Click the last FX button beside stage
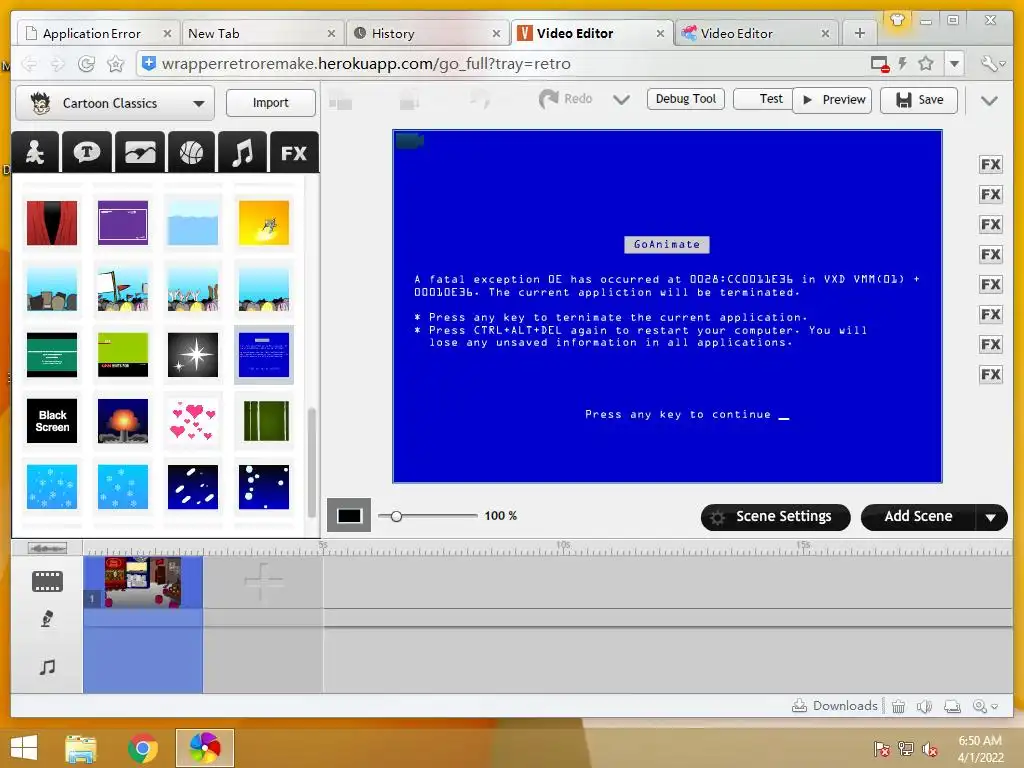 click(991, 375)
